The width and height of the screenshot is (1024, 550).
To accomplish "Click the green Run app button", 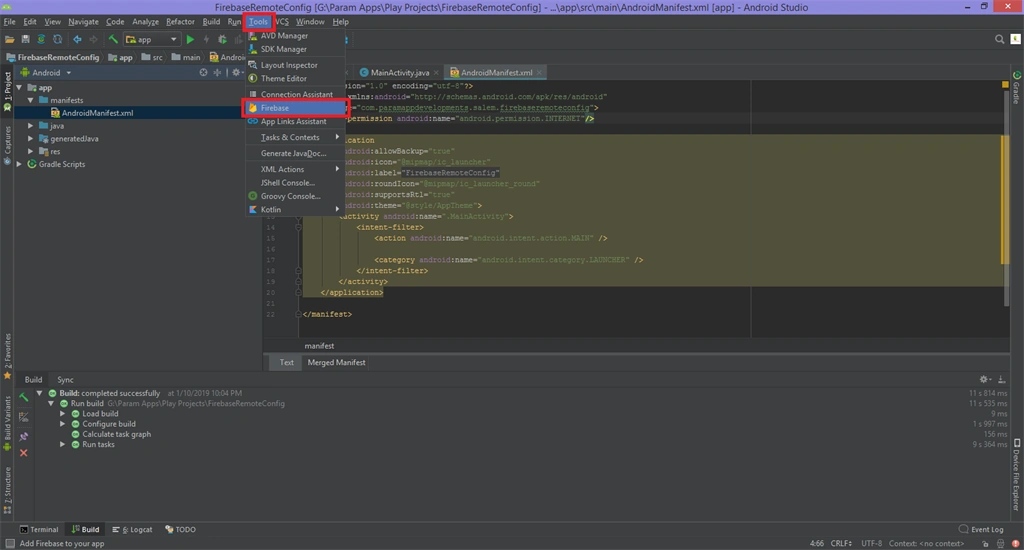I will [x=190, y=39].
